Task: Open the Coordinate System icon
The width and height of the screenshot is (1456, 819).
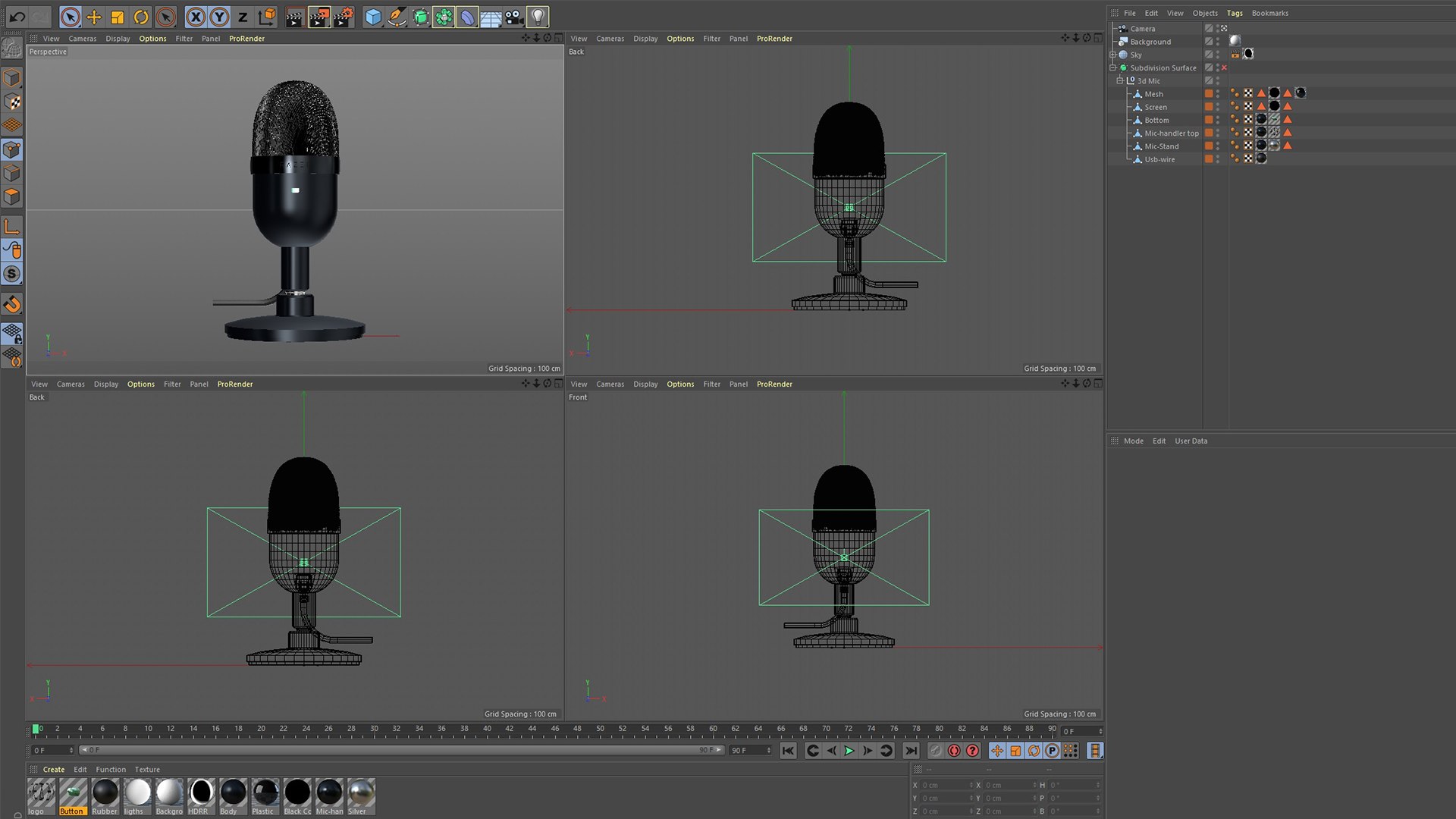Action: [x=267, y=16]
